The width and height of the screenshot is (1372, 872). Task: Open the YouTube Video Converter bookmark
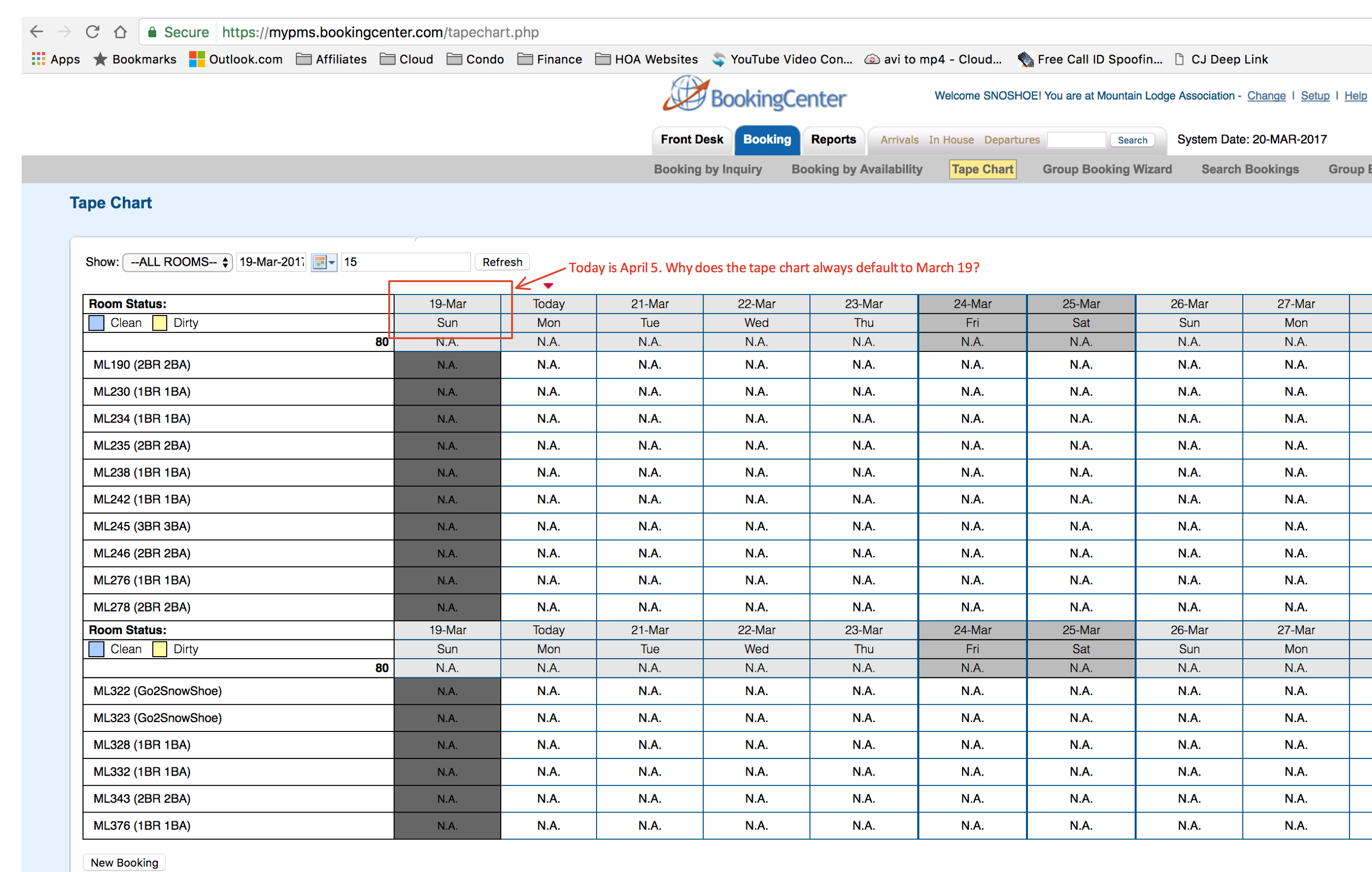[782, 59]
